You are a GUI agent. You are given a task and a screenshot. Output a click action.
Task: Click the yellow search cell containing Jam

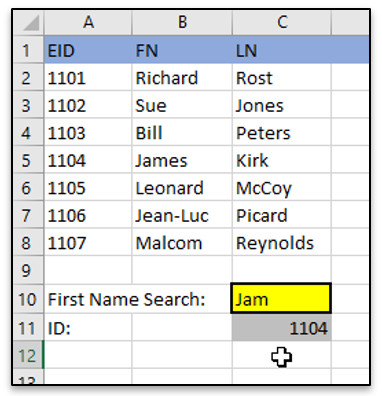tap(281, 298)
